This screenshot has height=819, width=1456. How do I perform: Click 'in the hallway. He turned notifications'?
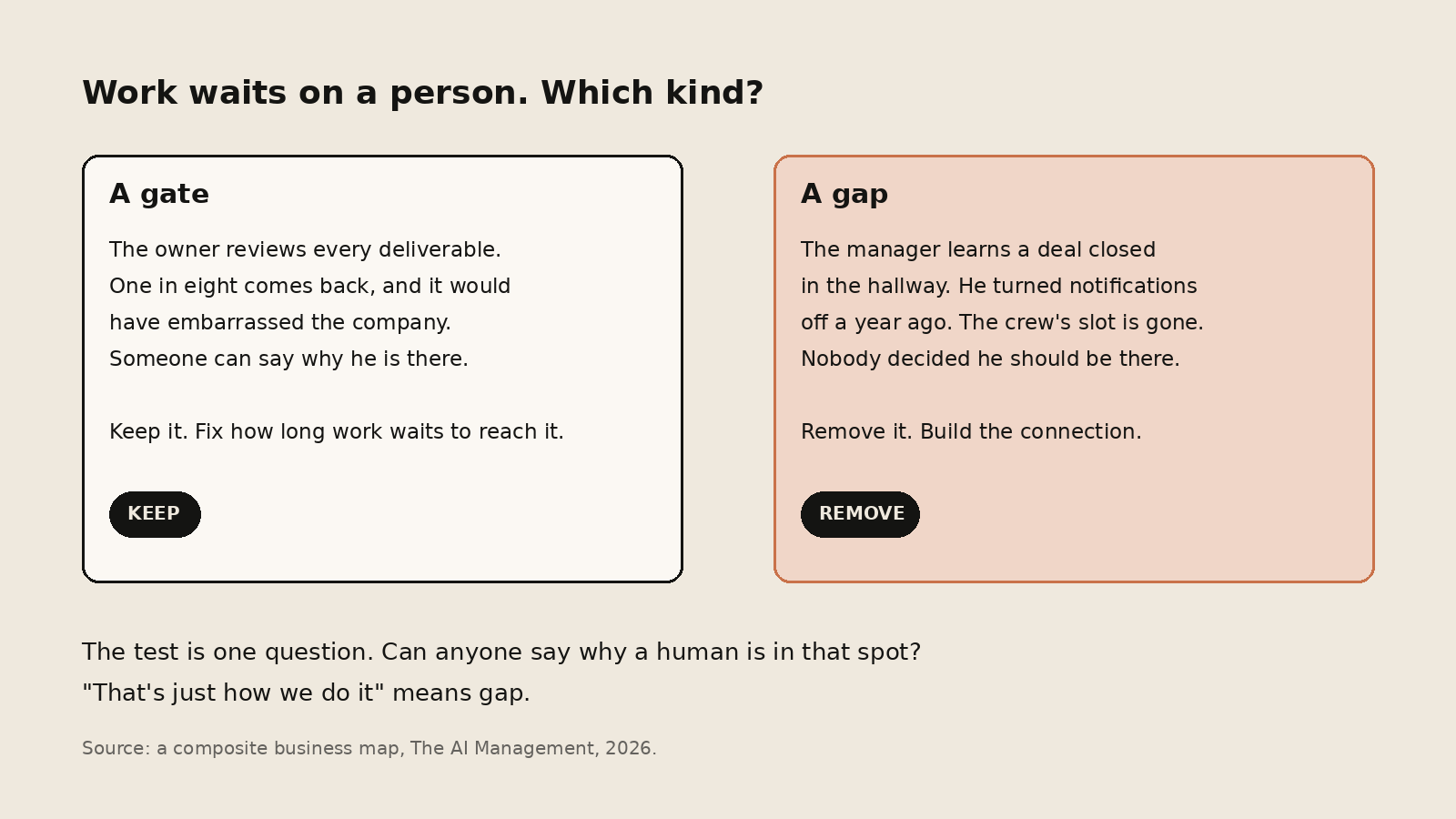999,286
